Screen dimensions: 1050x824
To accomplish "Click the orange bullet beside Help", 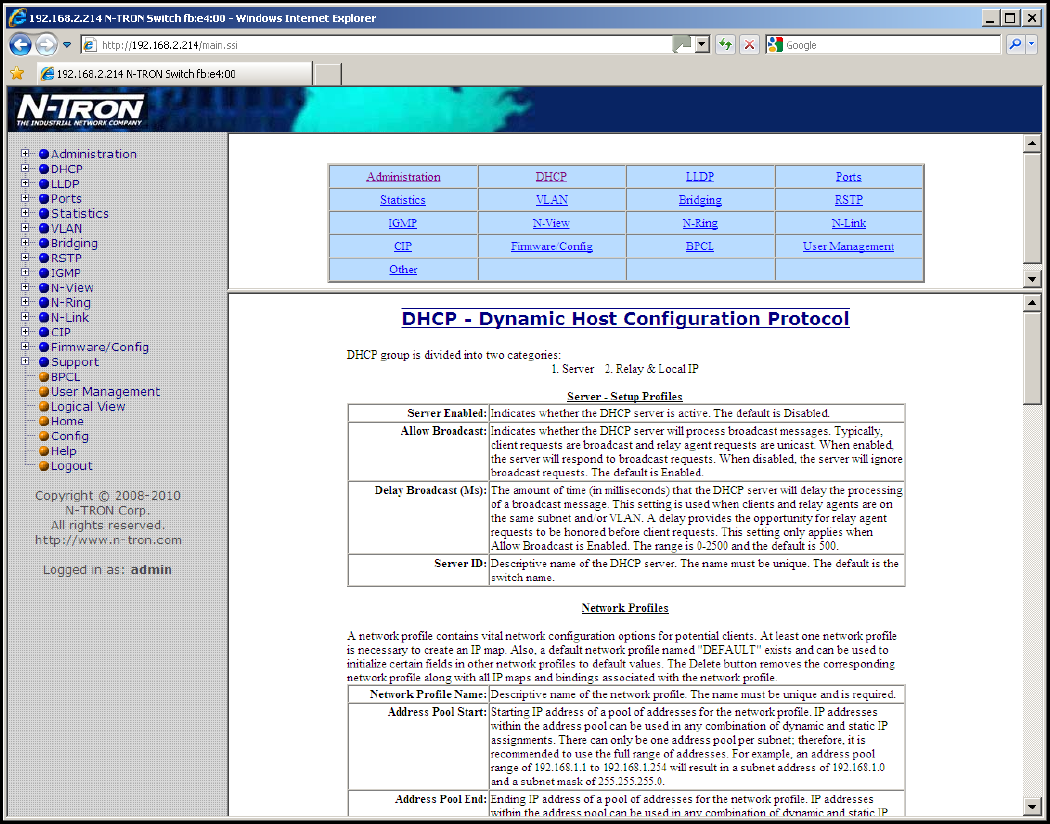I will point(44,451).
